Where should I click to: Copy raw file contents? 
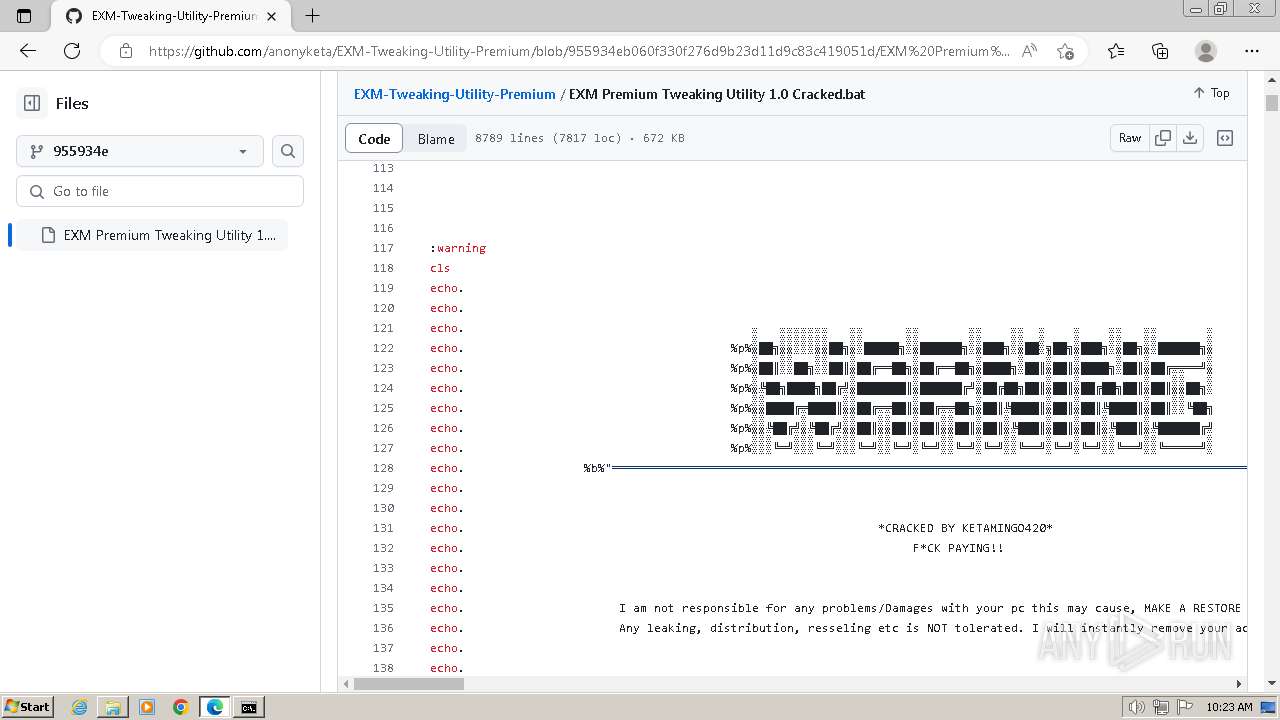pos(1162,138)
